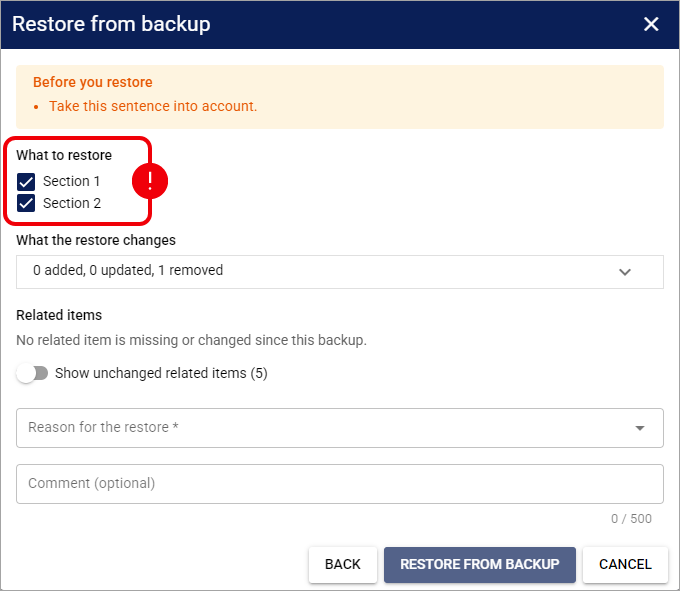Click 'No related item is missing' message
This screenshot has width=680, height=591.
[191, 340]
